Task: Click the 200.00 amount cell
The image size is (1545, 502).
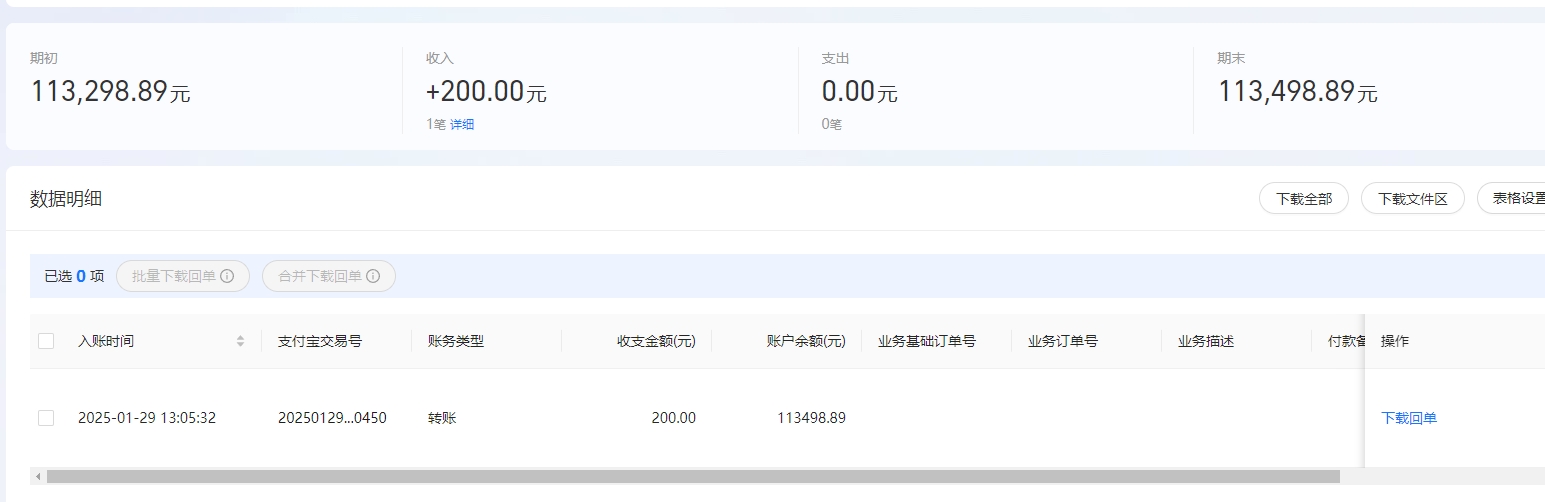Action: pyautogui.click(x=674, y=418)
